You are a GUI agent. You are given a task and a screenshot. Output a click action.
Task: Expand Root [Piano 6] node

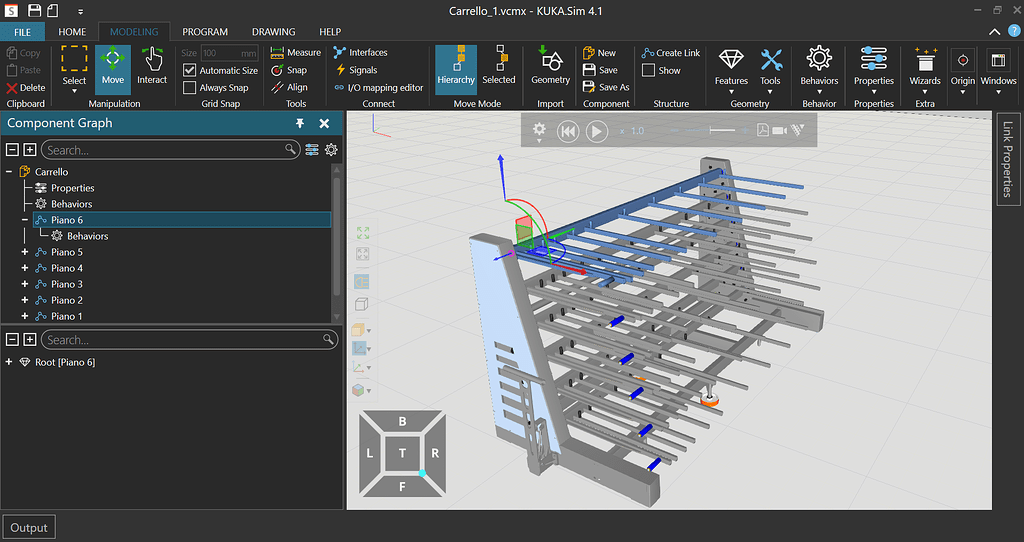coord(10,362)
